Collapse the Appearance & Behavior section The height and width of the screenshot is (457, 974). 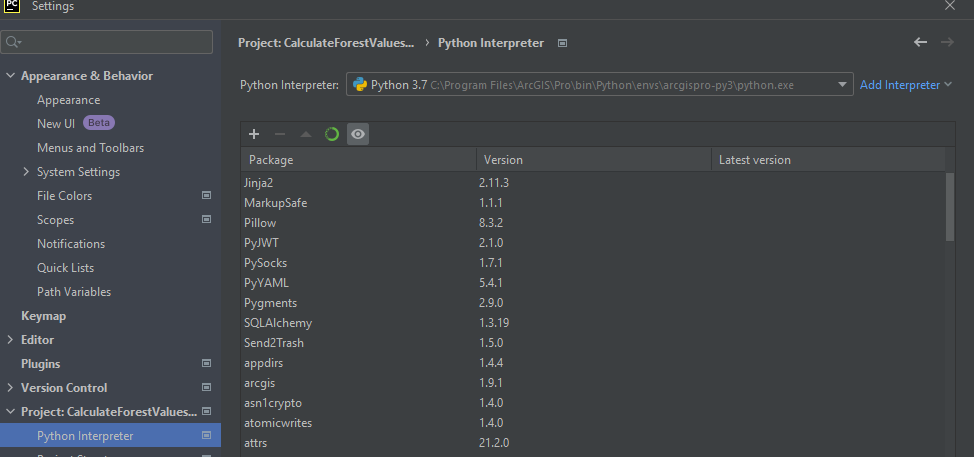point(11,76)
